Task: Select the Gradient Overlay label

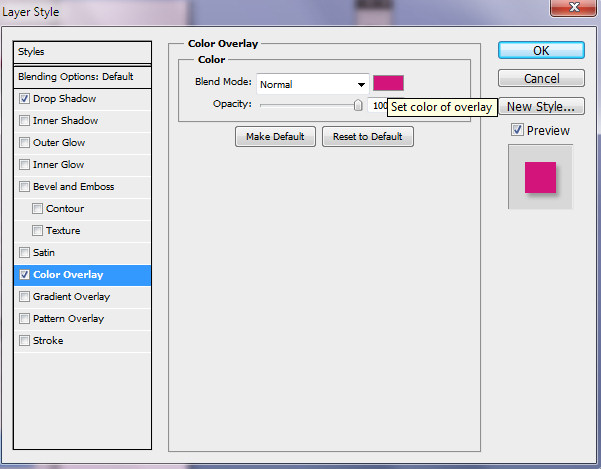Action: pyautogui.click(x=71, y=297)
